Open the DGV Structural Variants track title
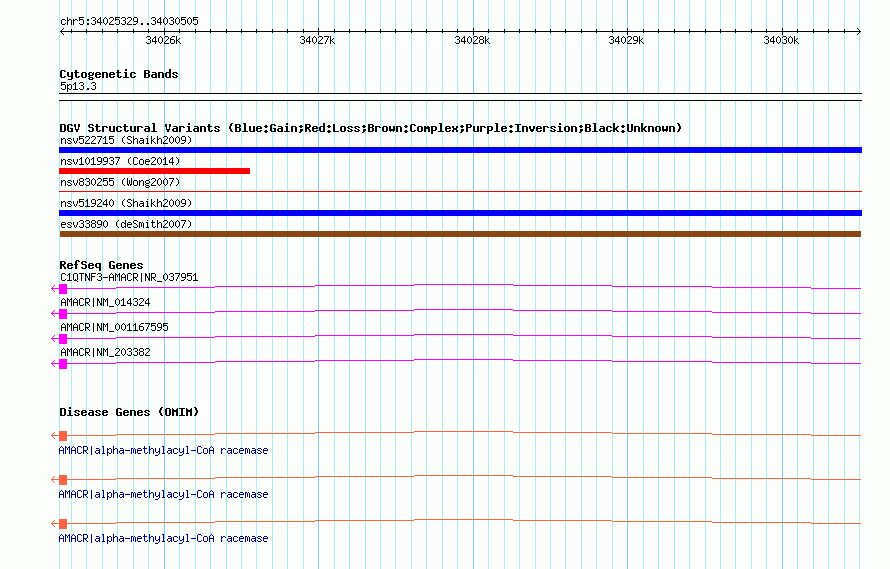 point(371,128)
